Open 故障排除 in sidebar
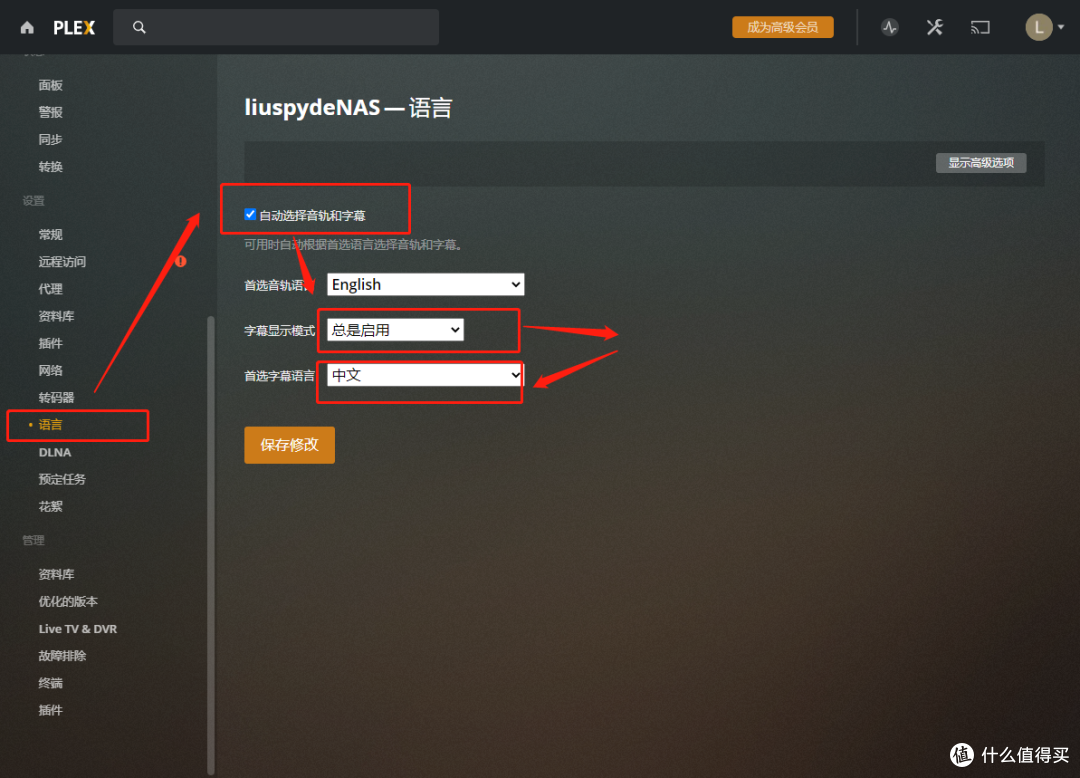 tap(63, 656)
